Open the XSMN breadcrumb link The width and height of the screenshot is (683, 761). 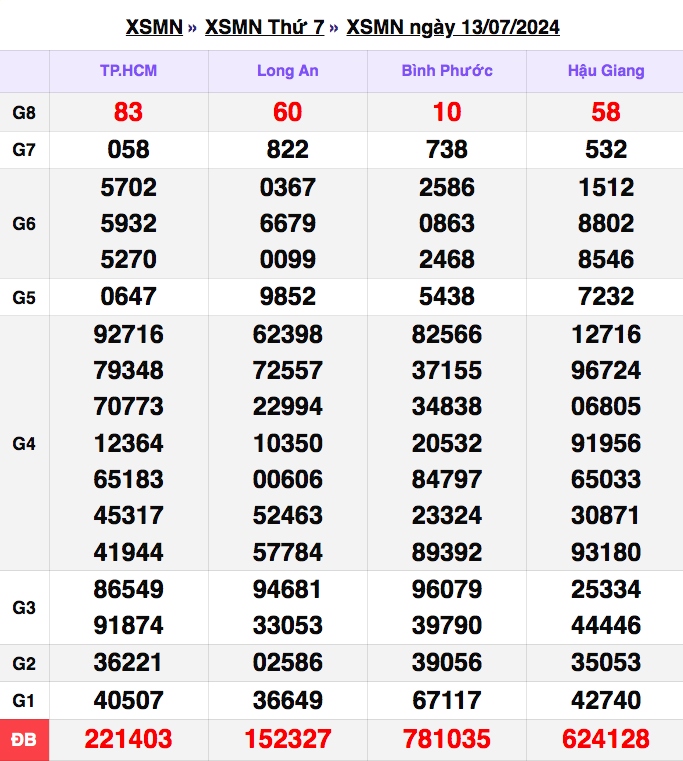pyautogui.click(x=154, y=27)
